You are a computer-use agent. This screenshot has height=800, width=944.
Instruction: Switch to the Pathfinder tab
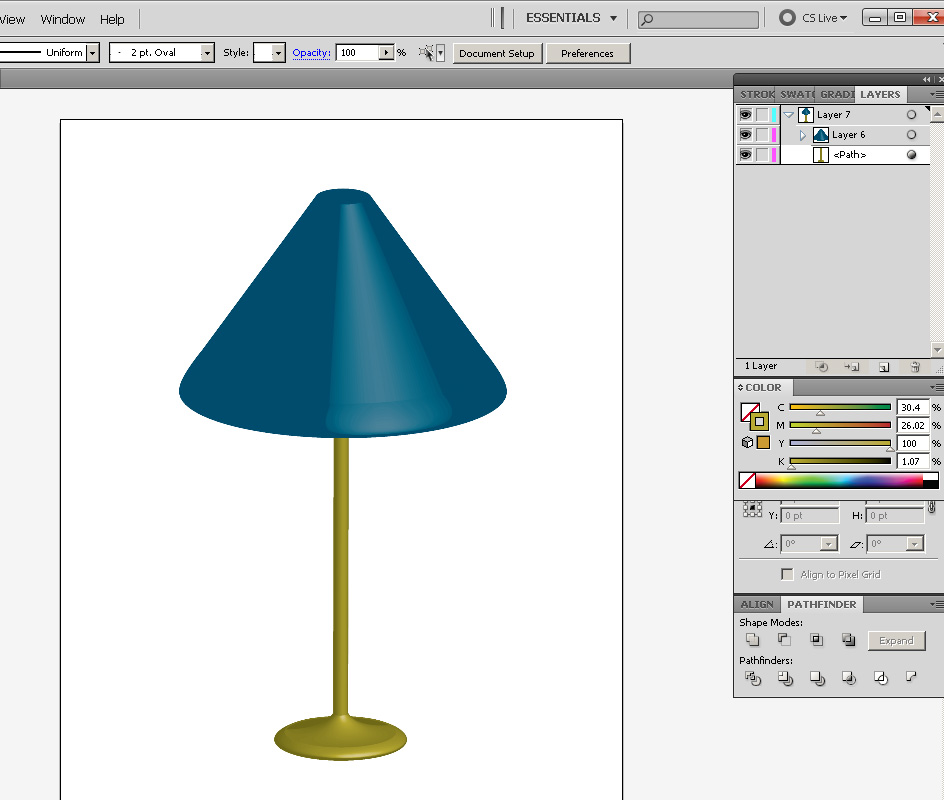click(x=822, y=604)
